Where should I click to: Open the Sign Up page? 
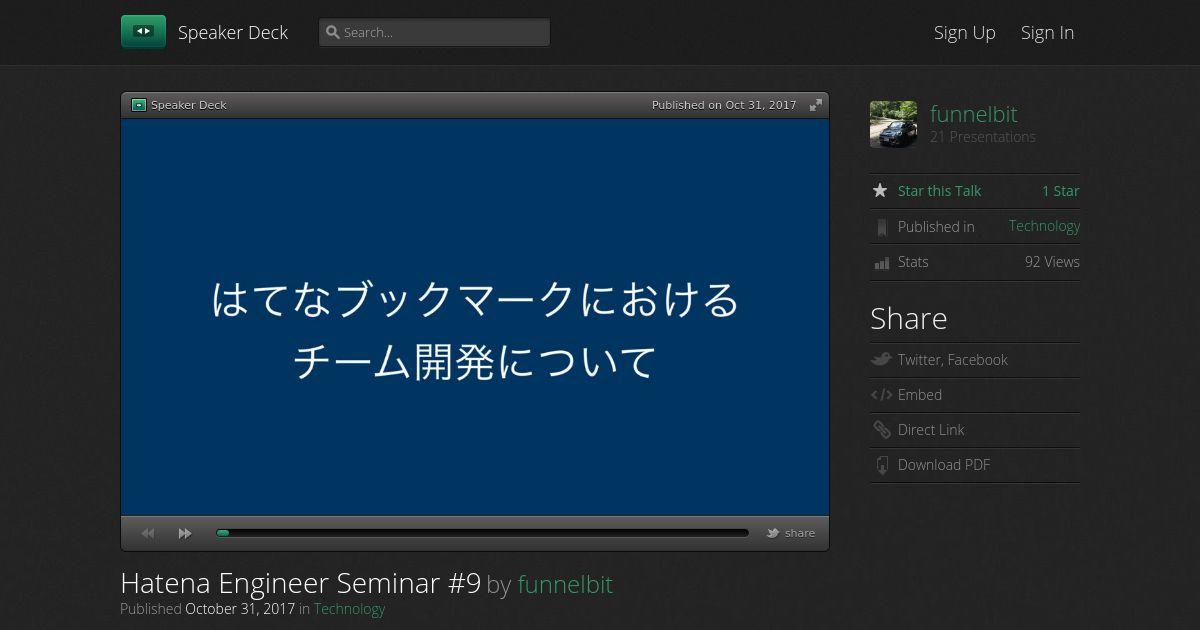click(x=965, y=32)
